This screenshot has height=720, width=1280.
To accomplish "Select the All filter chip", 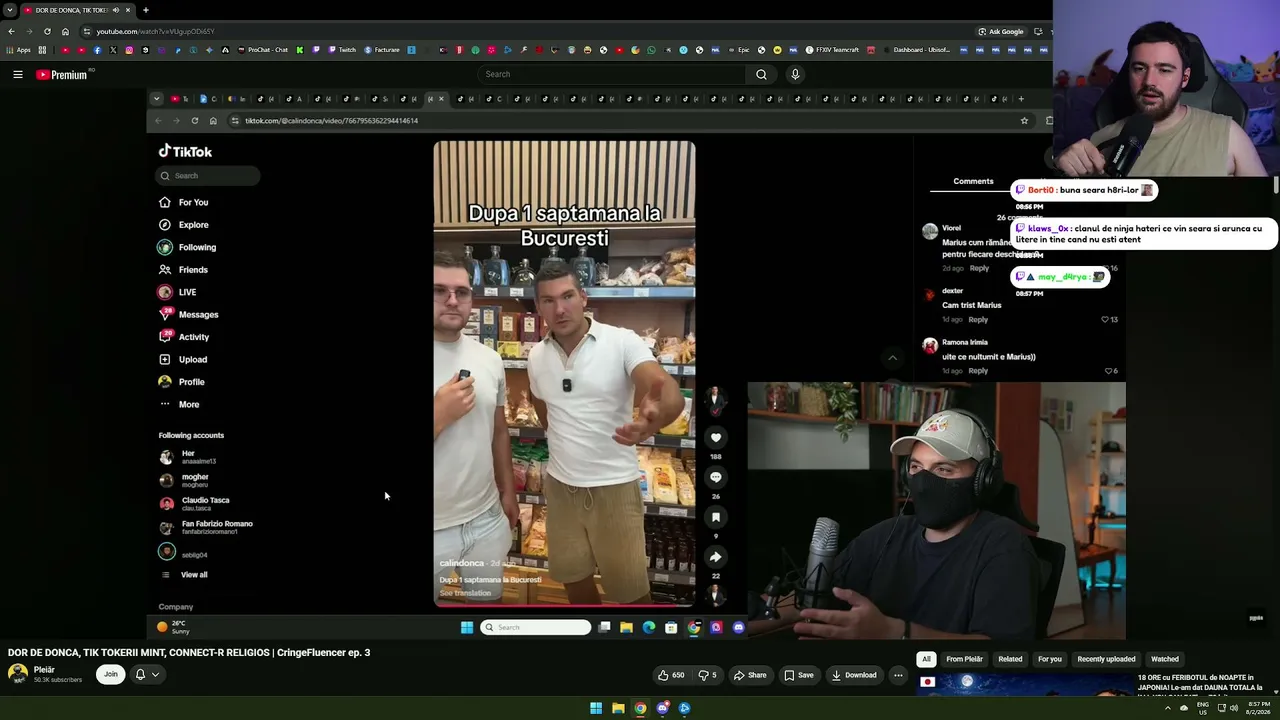I will [x=926, y=659].
